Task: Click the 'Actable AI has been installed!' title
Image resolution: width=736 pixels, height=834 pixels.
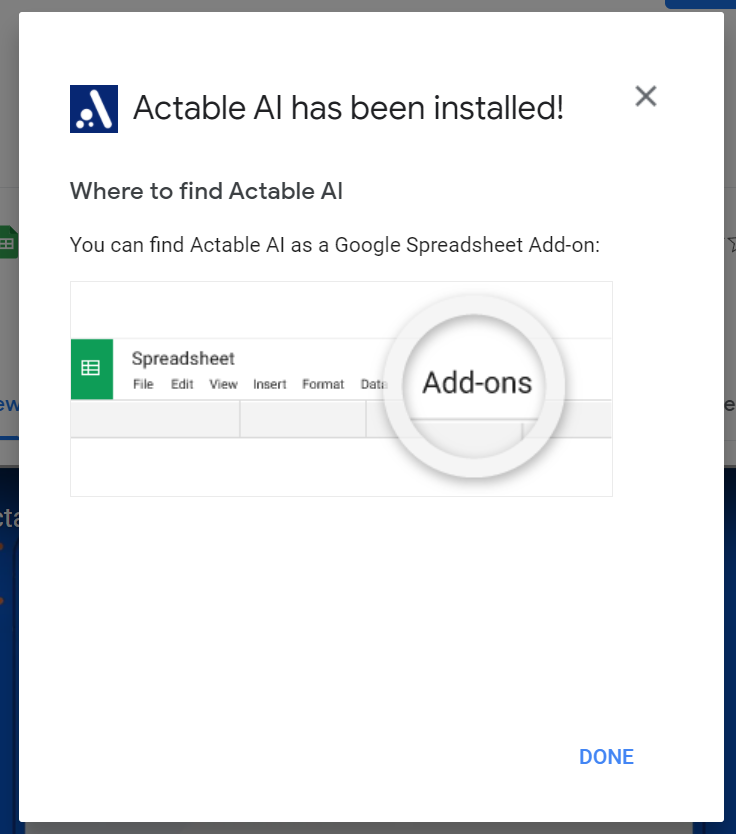Action: coord(348,108)
